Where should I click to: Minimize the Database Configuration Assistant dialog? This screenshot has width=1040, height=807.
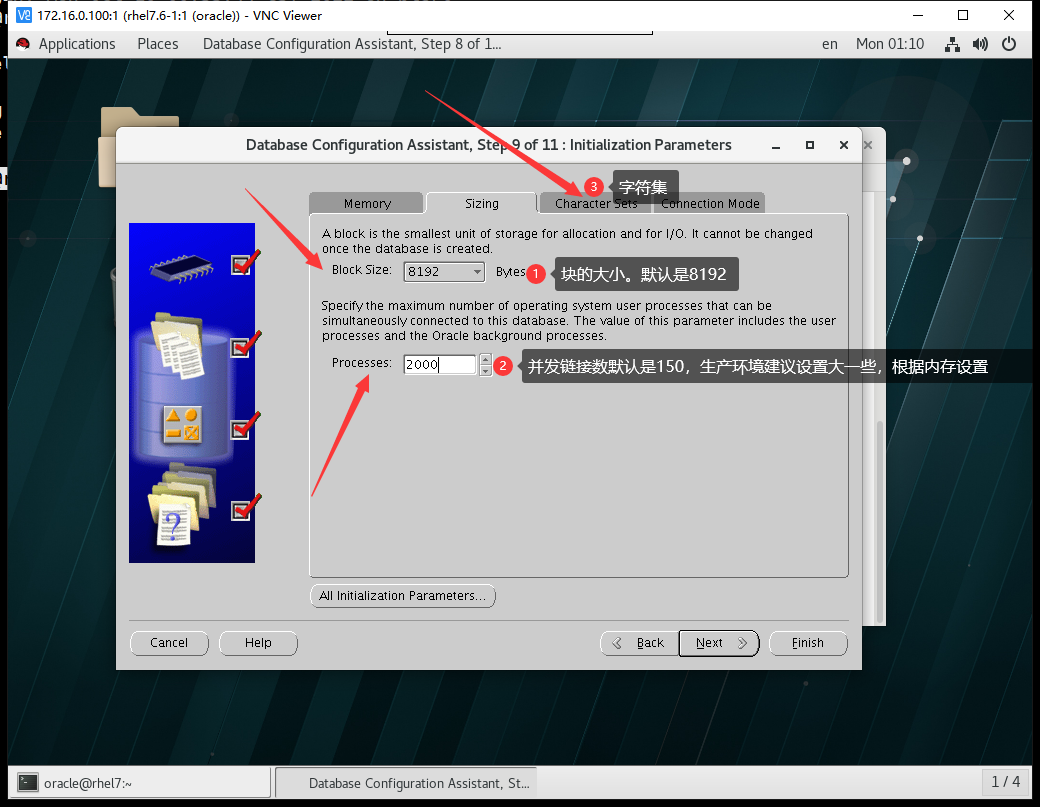(775, 145)
